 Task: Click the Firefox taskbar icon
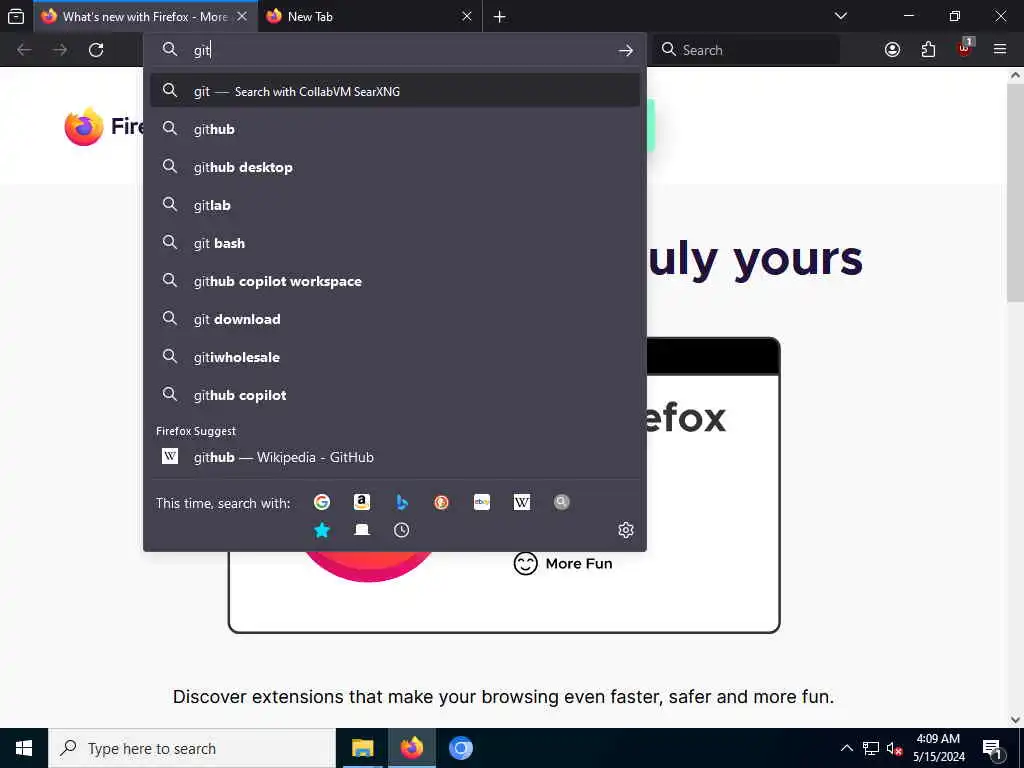point(411,748)
